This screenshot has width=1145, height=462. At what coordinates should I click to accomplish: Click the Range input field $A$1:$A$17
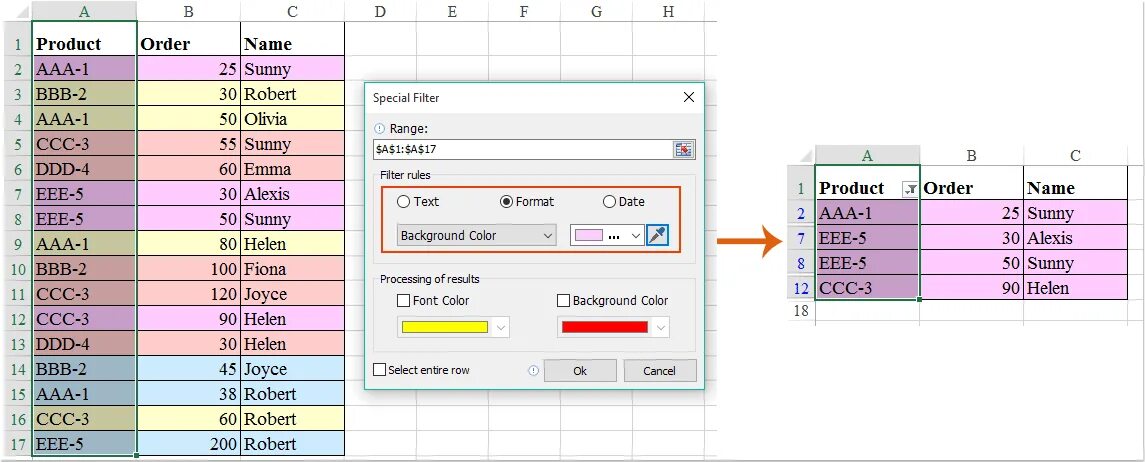(522, 150)
